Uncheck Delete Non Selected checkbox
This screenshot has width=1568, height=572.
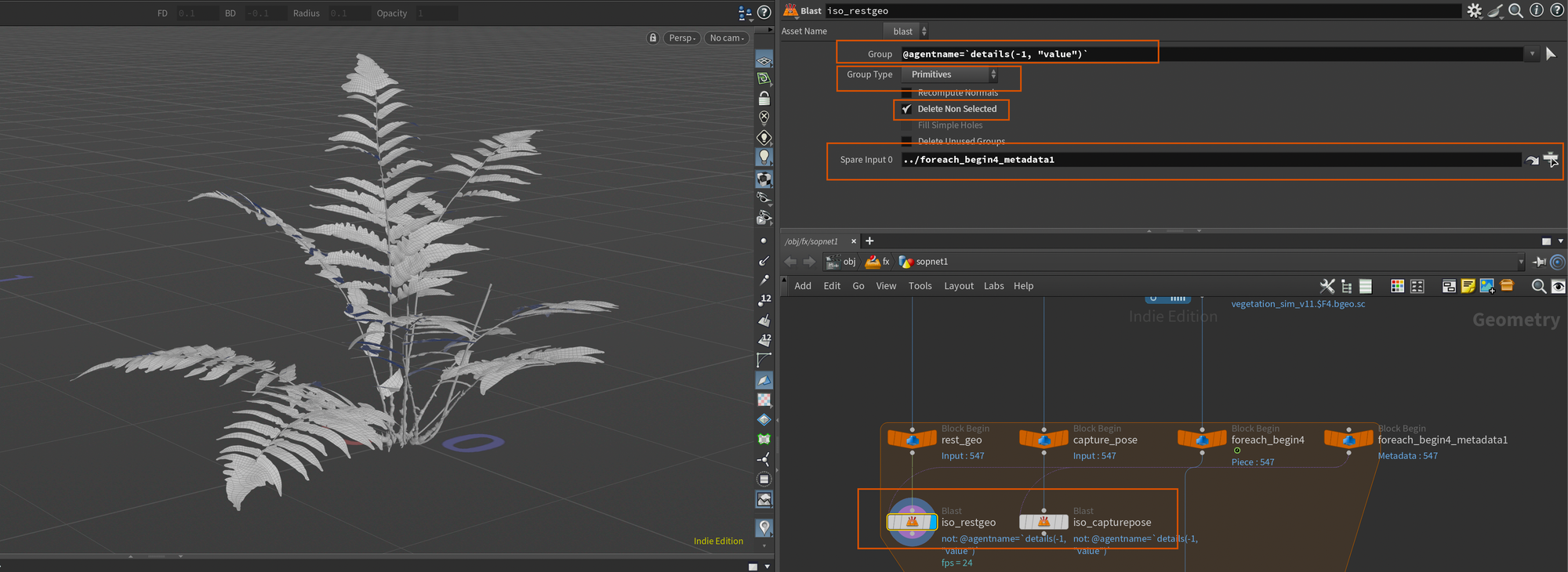[x=906, y=110]
